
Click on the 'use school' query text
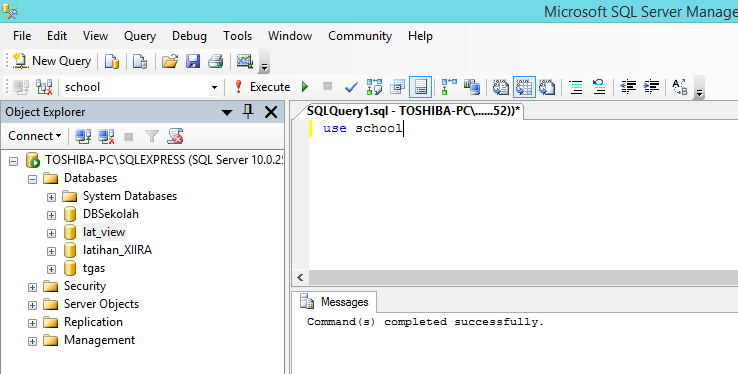(362, 128)
